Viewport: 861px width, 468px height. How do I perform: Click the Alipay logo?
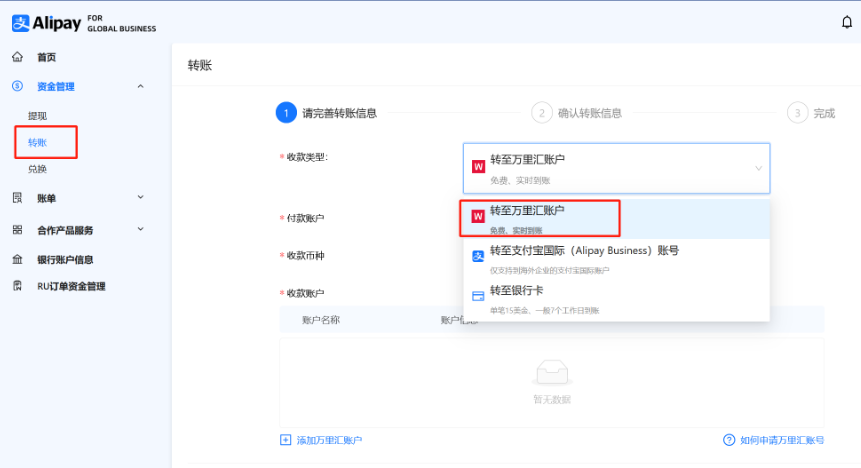point(84,23)
